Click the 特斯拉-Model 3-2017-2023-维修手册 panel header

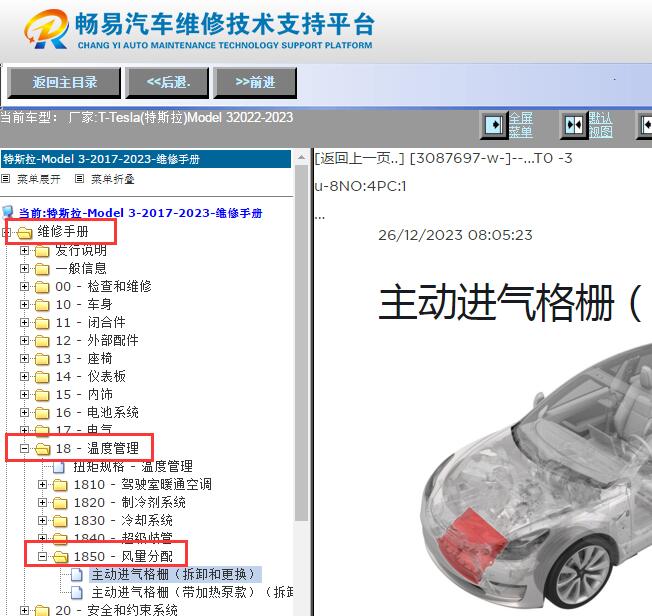146,159
